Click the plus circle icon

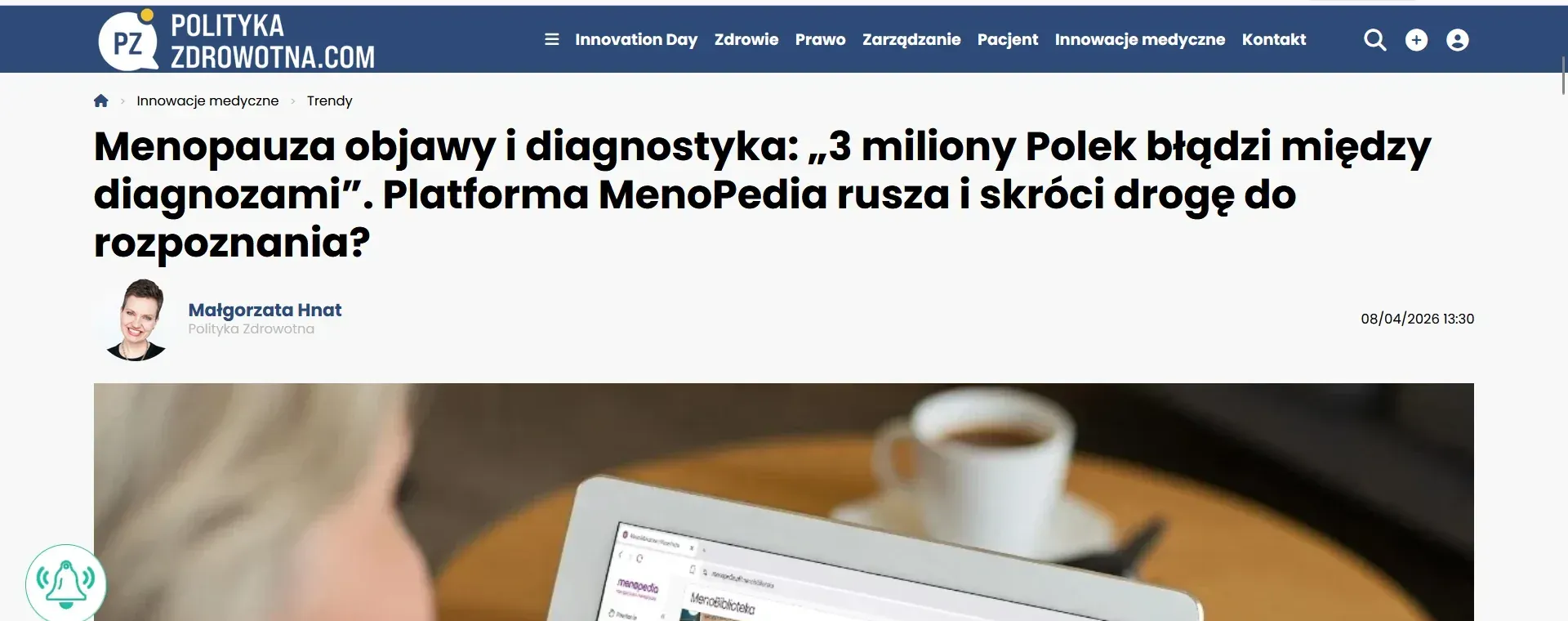pyautogui.click(x=1416, y=40)
